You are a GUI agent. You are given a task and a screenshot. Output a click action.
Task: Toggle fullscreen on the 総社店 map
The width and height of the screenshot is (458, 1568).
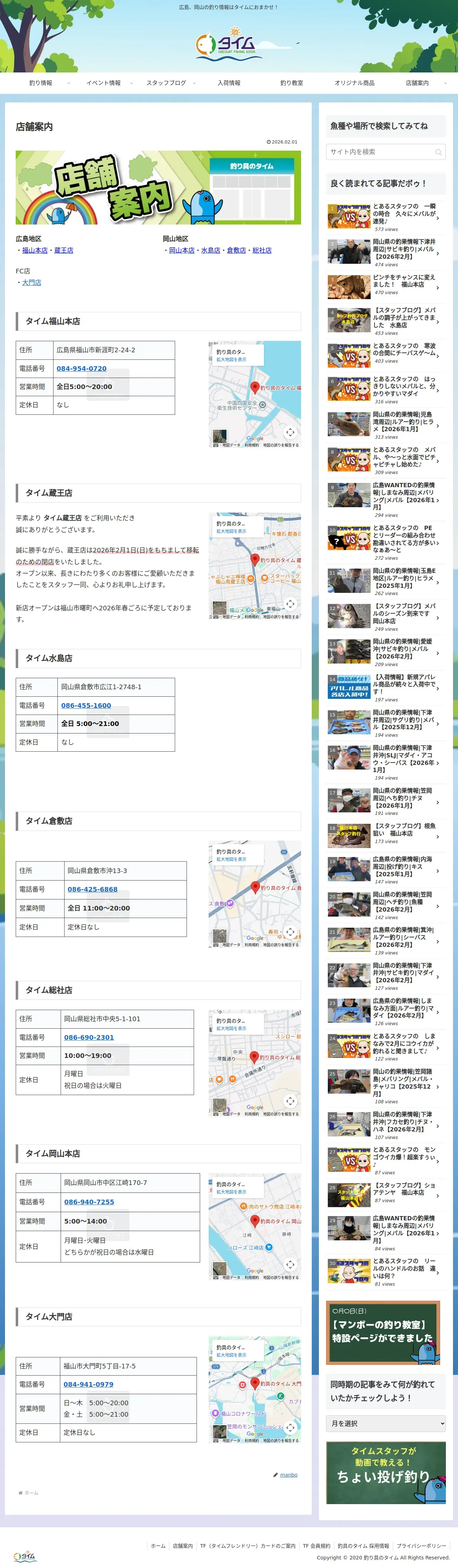click(x=290, y=1101)
